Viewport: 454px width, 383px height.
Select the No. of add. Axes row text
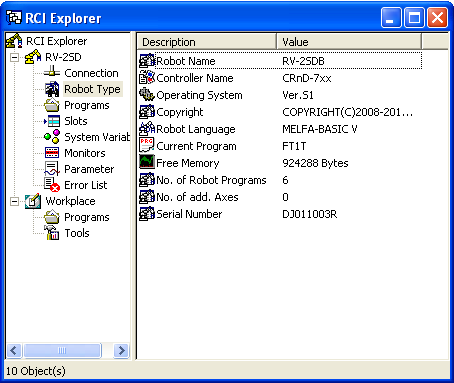point(197,197)
